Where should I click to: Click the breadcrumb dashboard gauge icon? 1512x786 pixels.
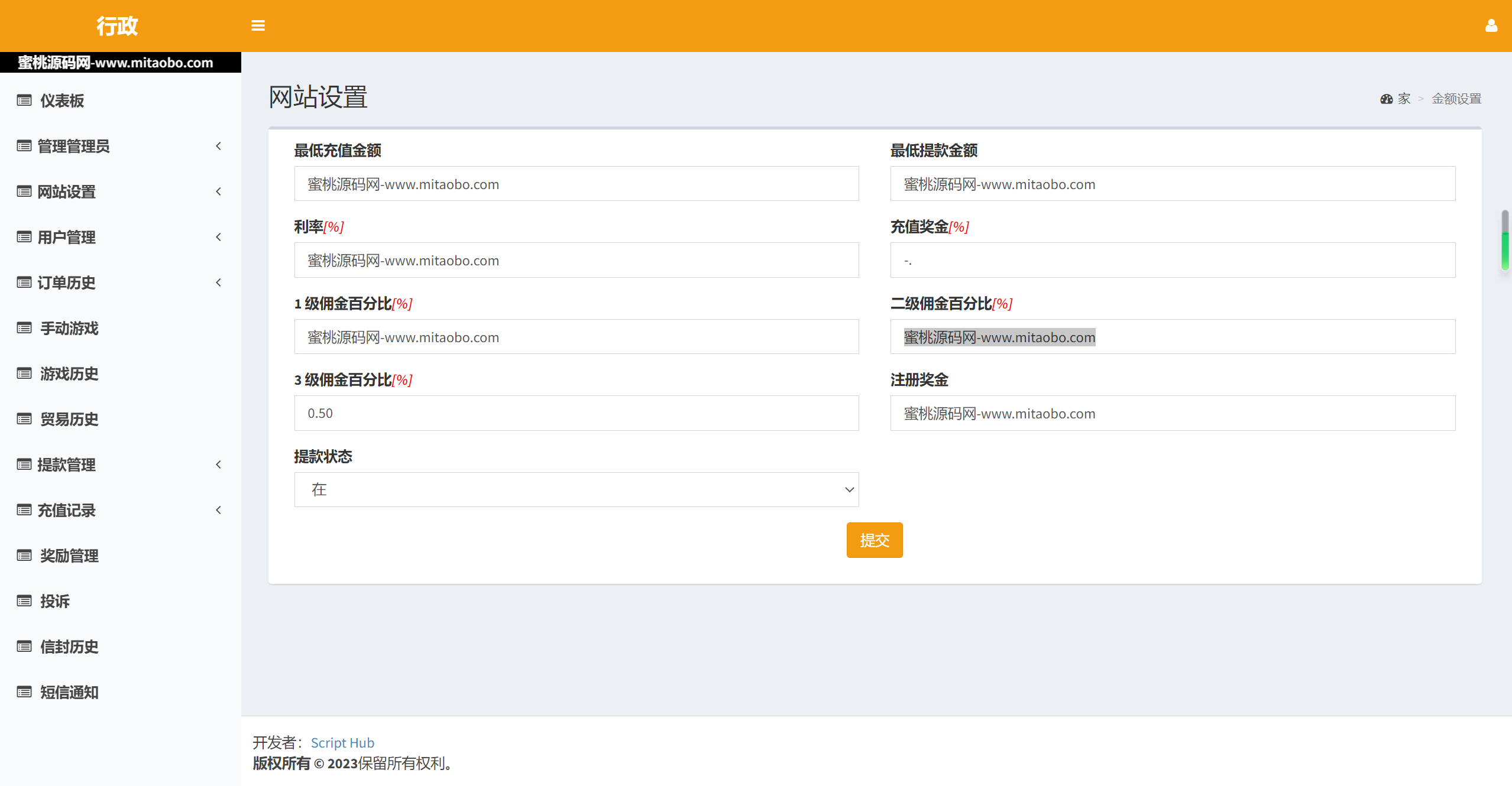1386,99
